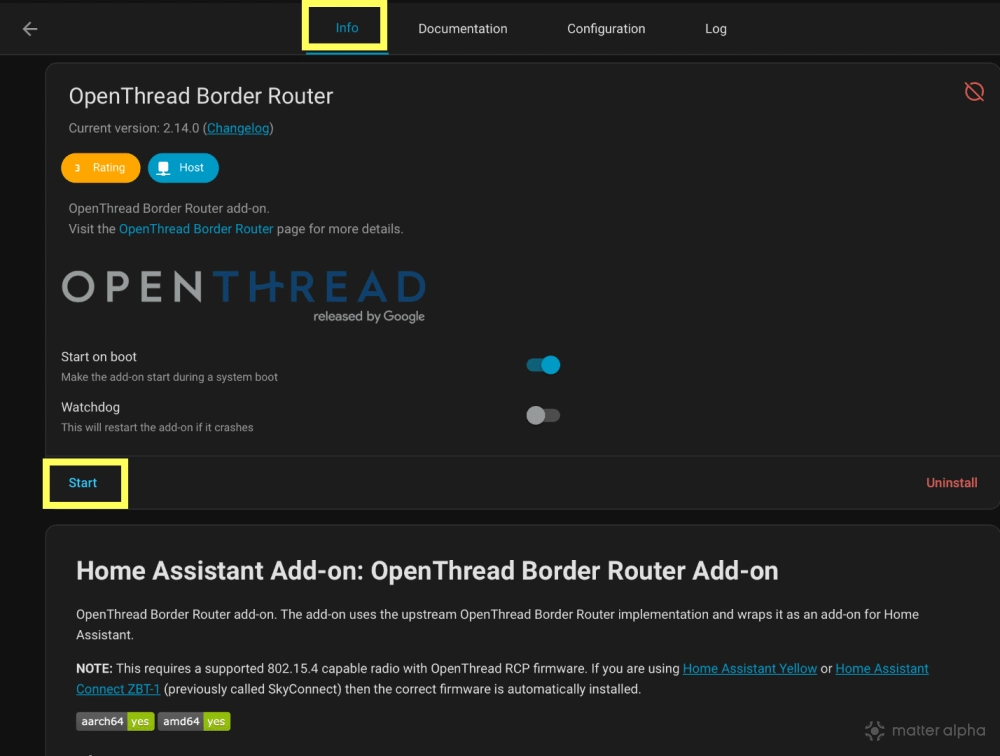Open the Configuration tab
1000x756 pixels.
pos(606,29)
